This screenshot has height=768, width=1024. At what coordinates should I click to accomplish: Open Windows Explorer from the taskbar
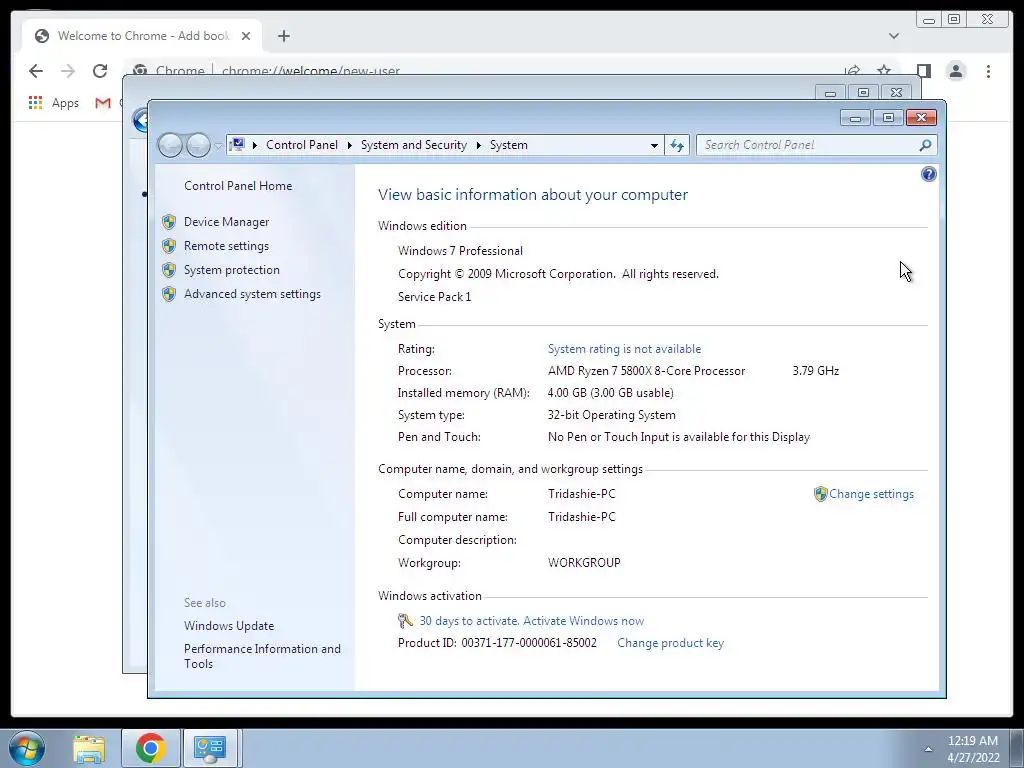point(89,748)
